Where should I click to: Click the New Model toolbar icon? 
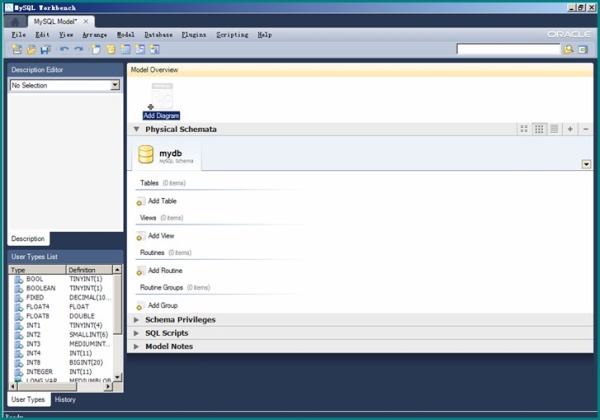(x=17, y=49)
